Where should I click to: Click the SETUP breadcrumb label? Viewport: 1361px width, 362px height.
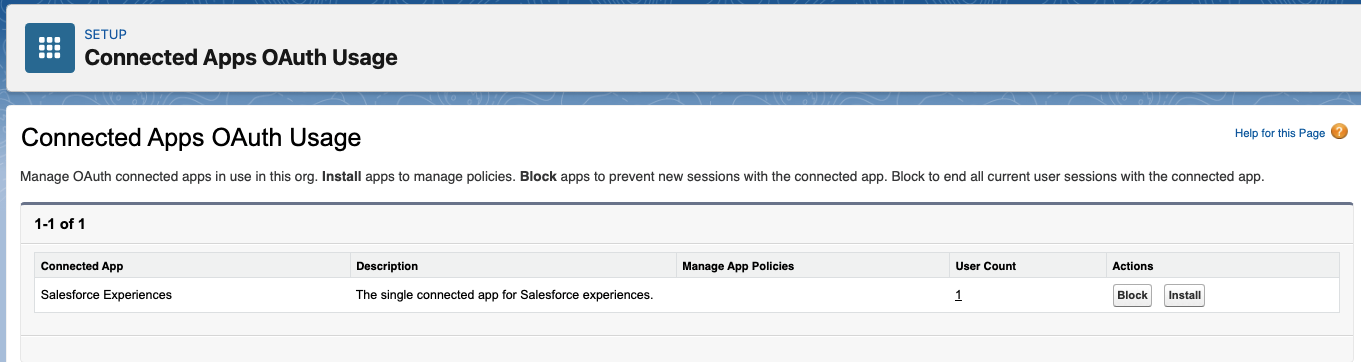click(x=105, y=35)
